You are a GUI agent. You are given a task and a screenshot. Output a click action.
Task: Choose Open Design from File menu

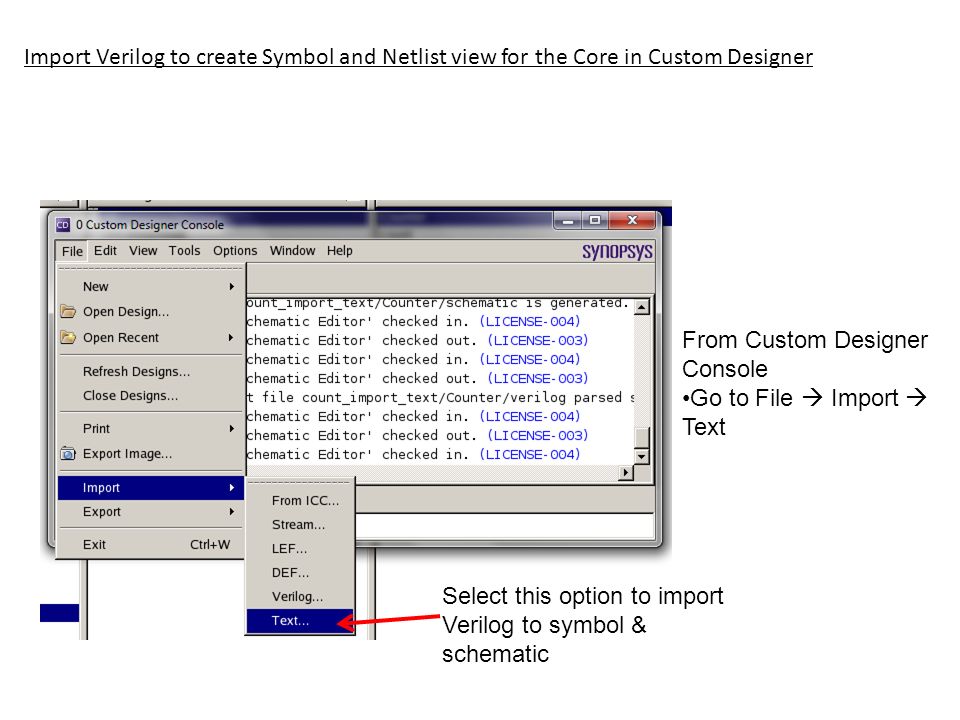[x=151, y=312]
